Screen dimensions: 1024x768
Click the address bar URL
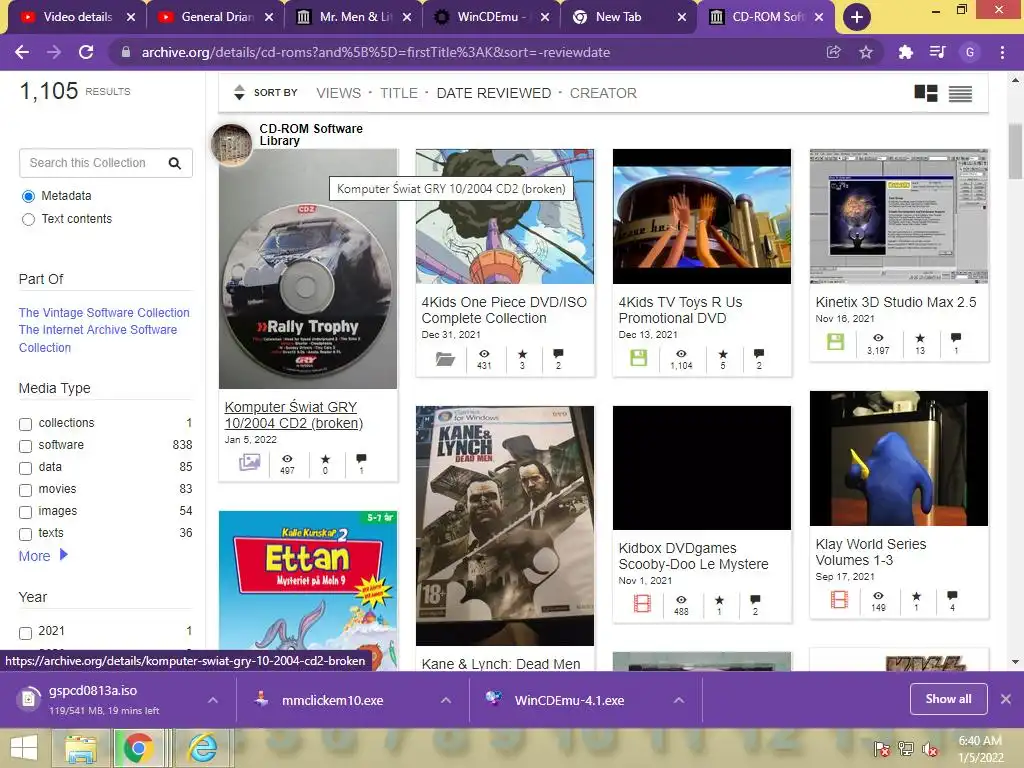[x=376, y=52]
